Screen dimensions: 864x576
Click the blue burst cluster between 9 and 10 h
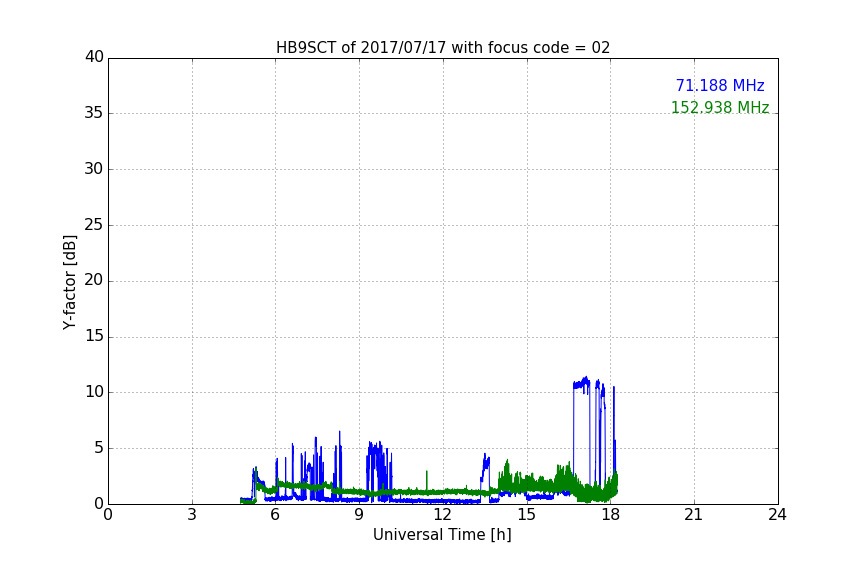(x=379, y=471)
